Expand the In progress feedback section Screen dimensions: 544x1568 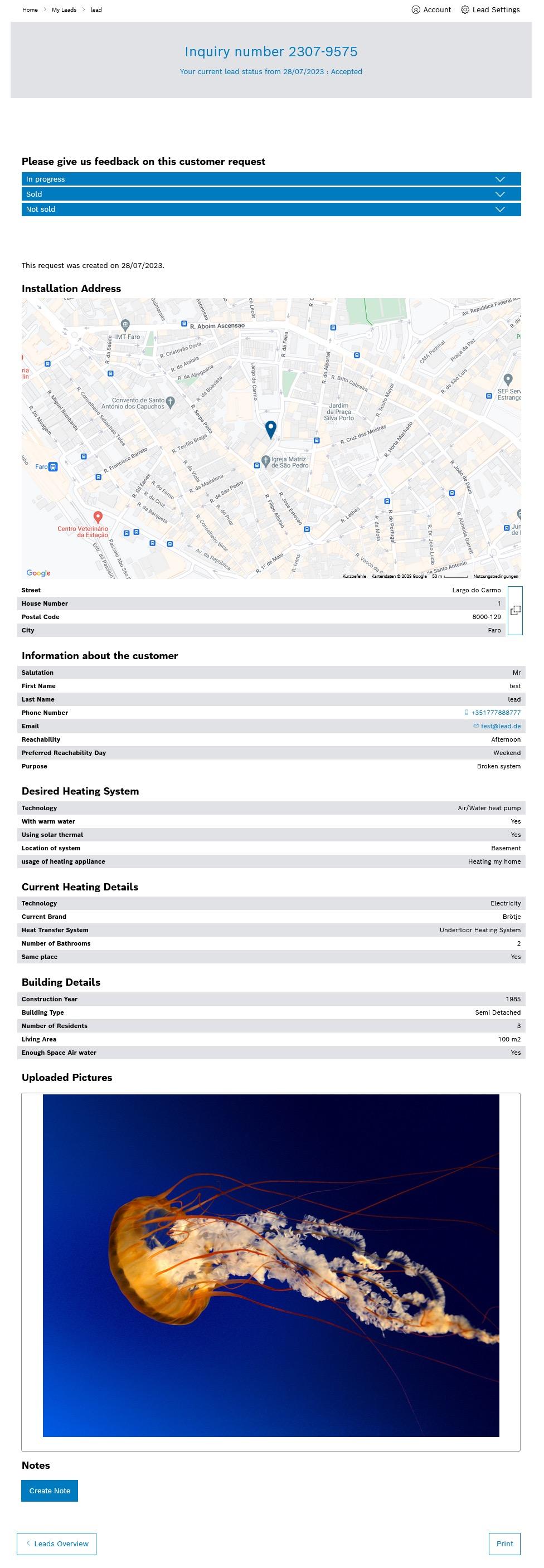271,179
